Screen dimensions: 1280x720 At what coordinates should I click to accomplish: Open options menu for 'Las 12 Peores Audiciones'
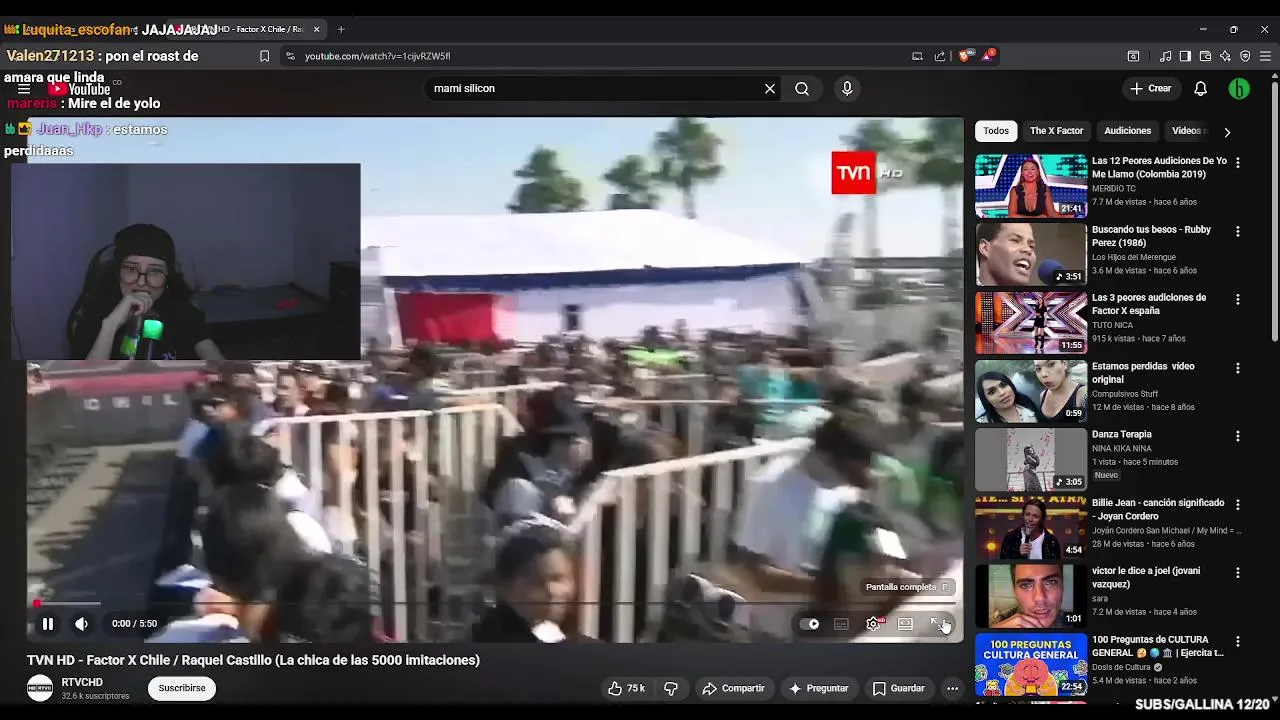1238,162
